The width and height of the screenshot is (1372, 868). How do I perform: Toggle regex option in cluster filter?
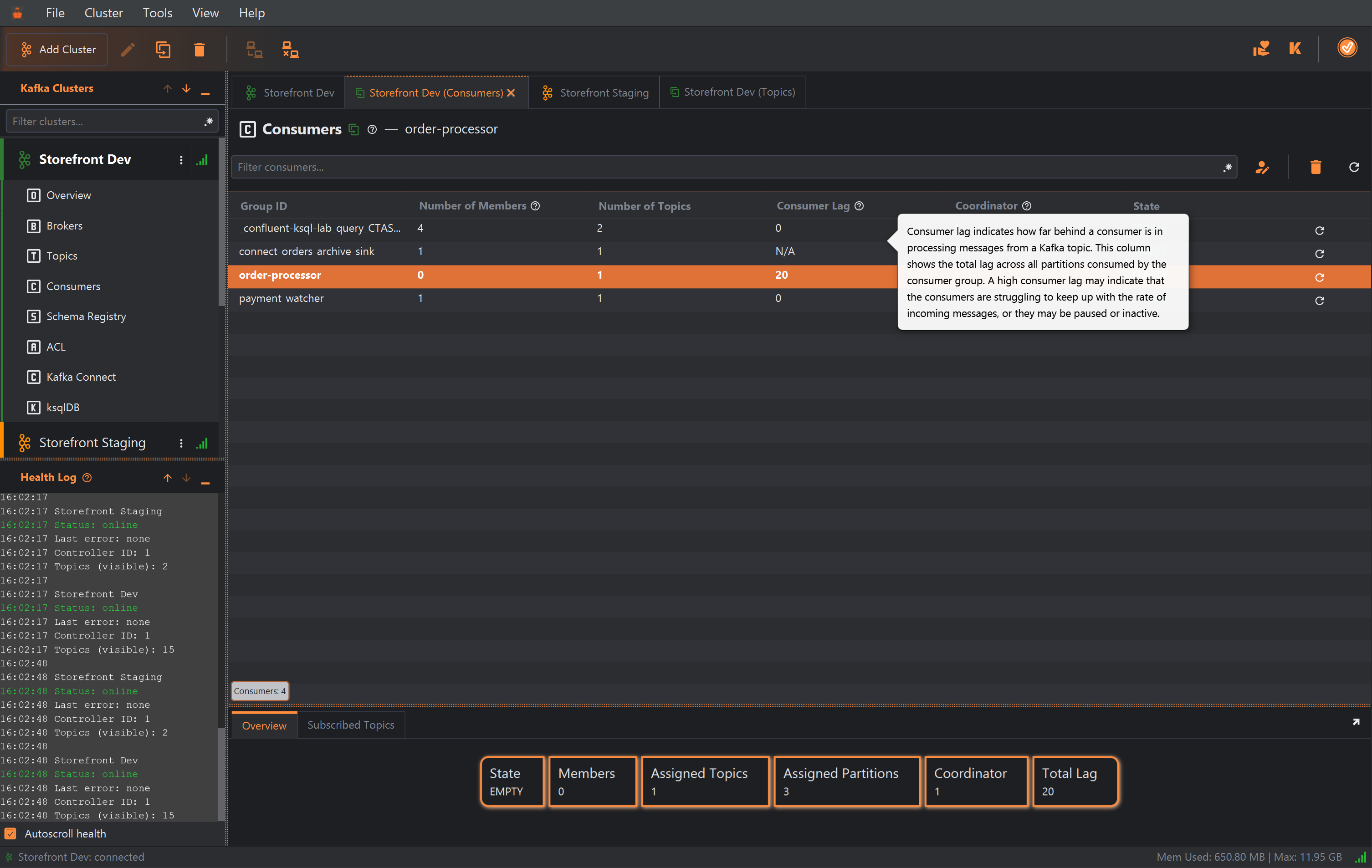(x=209, y=121)
